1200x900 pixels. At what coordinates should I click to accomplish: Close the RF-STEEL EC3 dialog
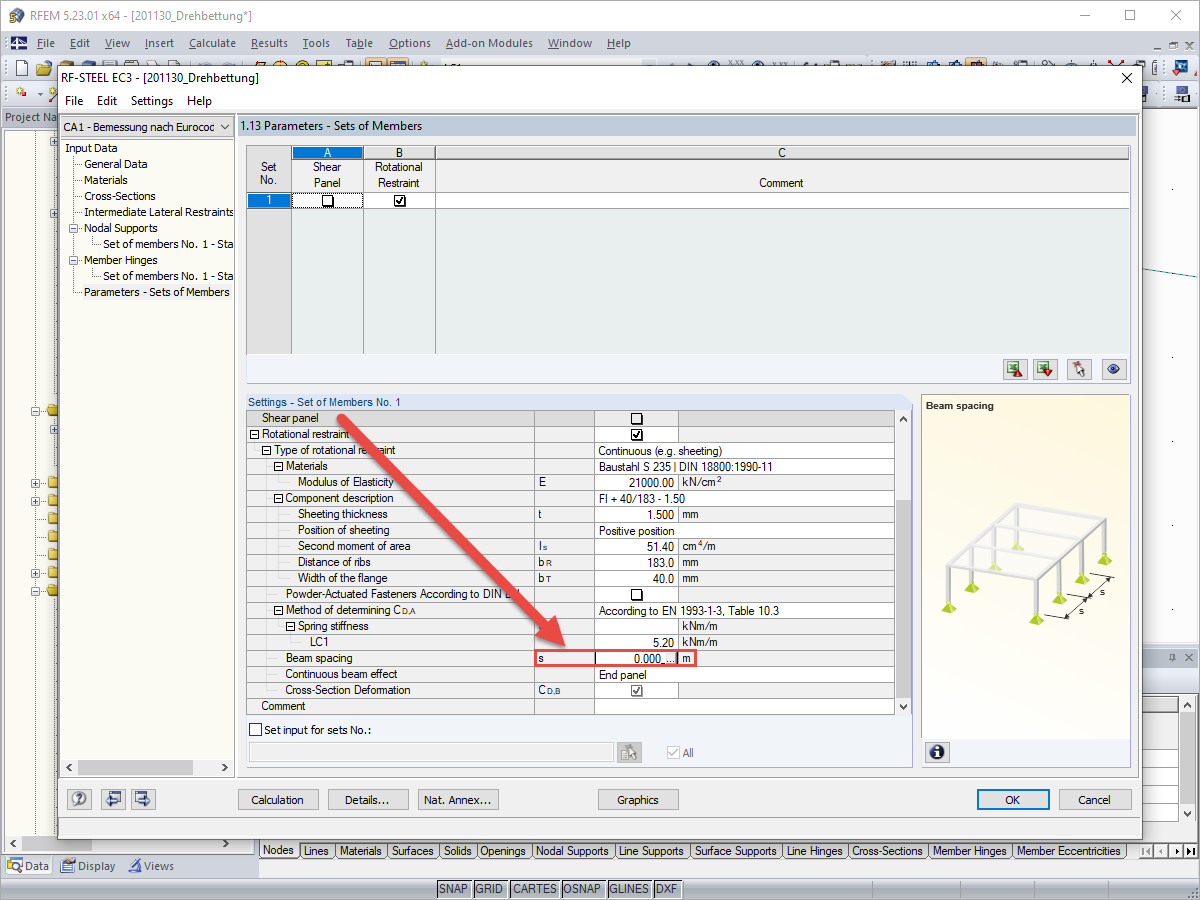tap(1127, 77)
